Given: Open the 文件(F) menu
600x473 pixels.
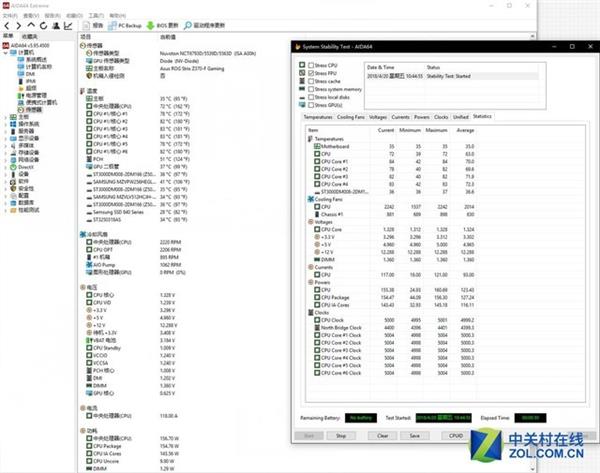Looking at the screenshot, I should [10, 16].
